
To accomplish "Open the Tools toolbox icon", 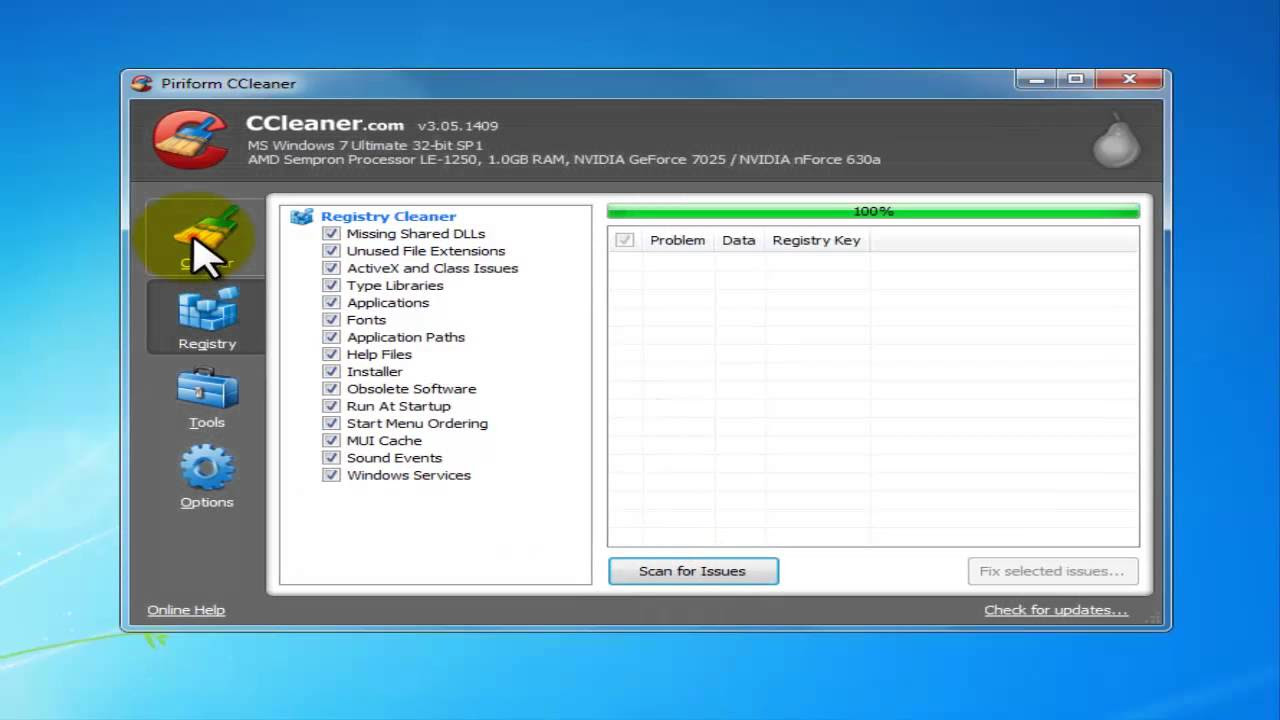I will tap(208, 389).
